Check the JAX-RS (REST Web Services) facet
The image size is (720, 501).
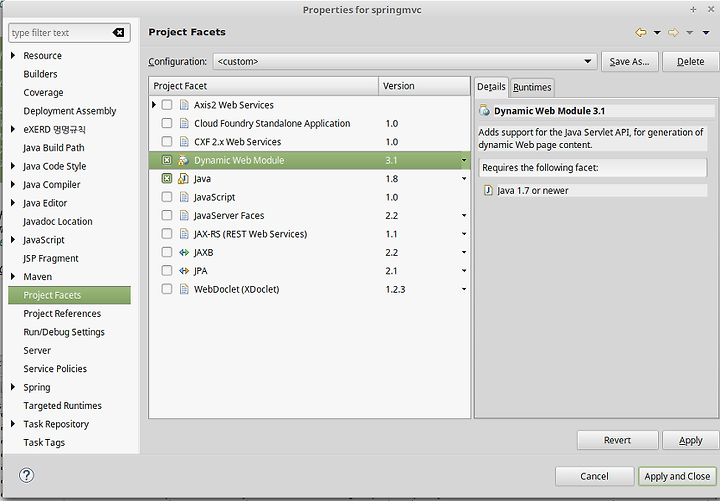click(167, 233)
